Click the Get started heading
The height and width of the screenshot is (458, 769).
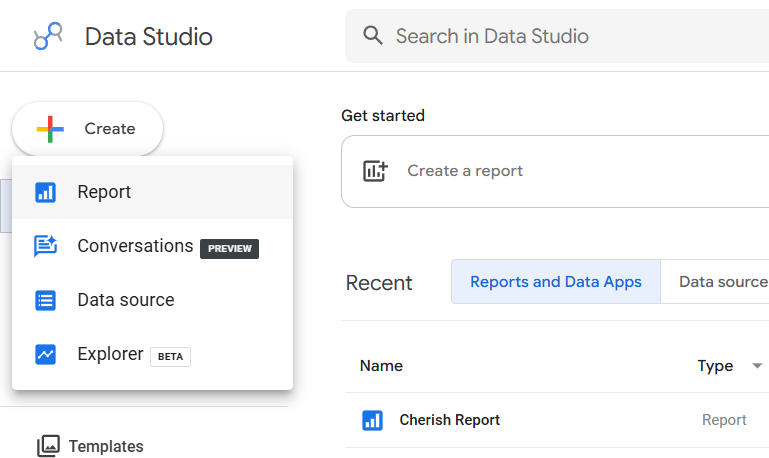(x=383, y=116)
